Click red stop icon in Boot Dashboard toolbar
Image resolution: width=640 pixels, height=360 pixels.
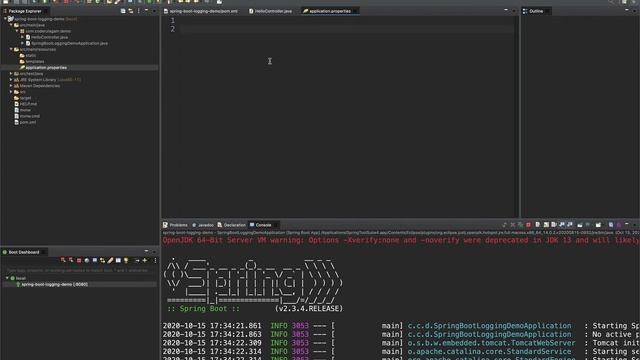pyautogui.click(x=79, y=260)
